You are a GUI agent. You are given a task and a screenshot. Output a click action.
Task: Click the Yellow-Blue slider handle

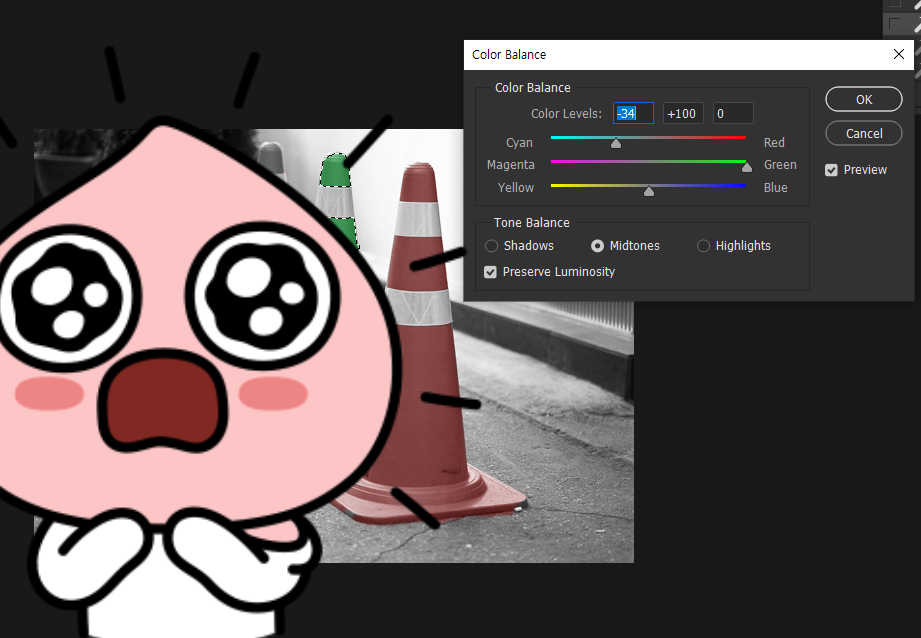[x=648, y=191]
